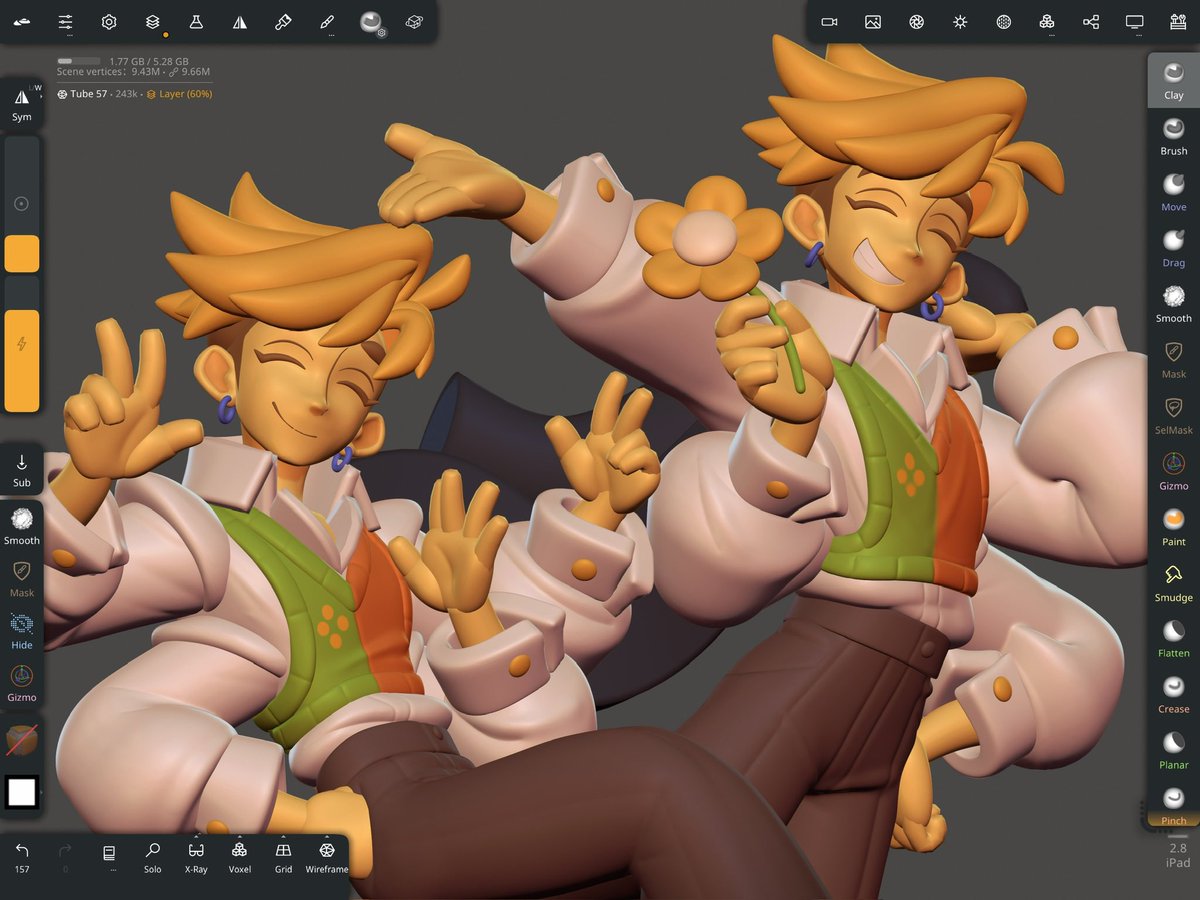
Task: Toggle Sub mode in the left panel
Action: 21,469
